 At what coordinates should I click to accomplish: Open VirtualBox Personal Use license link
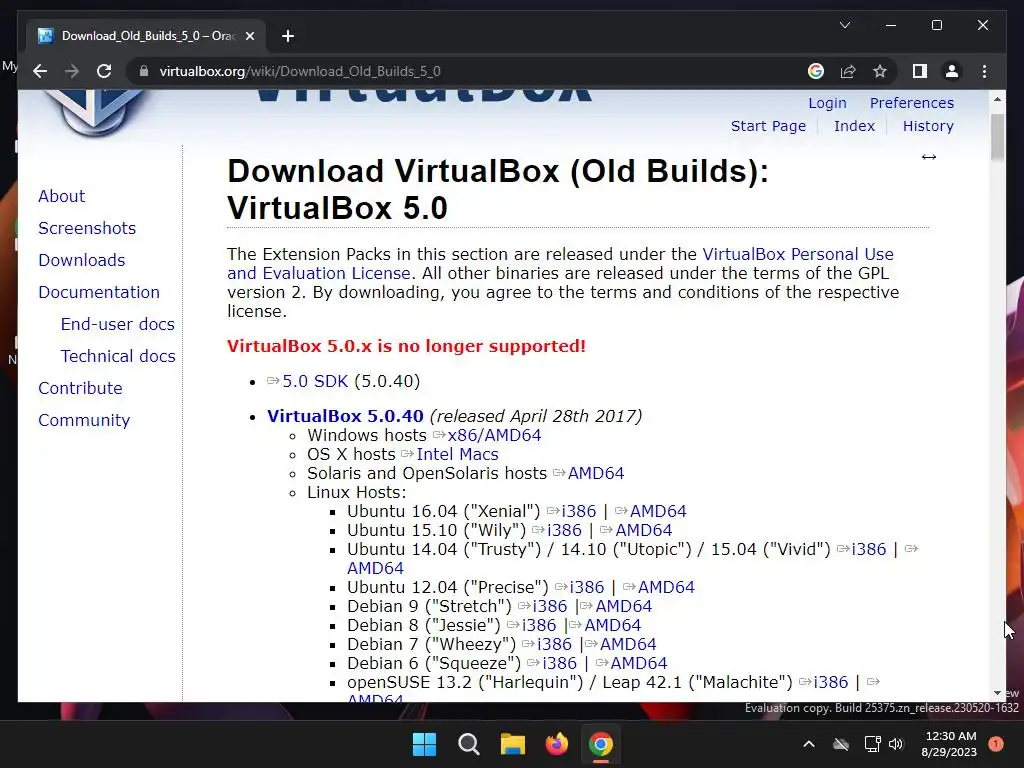[798, 254]
